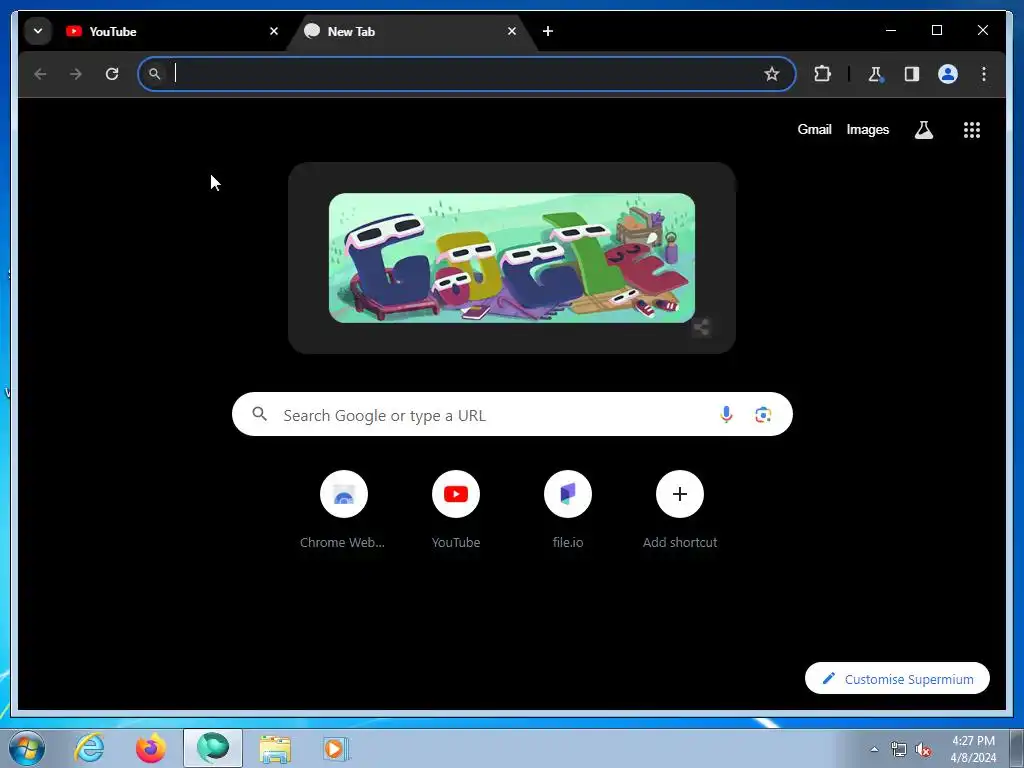
Task: Open Windows Media Player from taskbar
Action: tap(337, 748)
